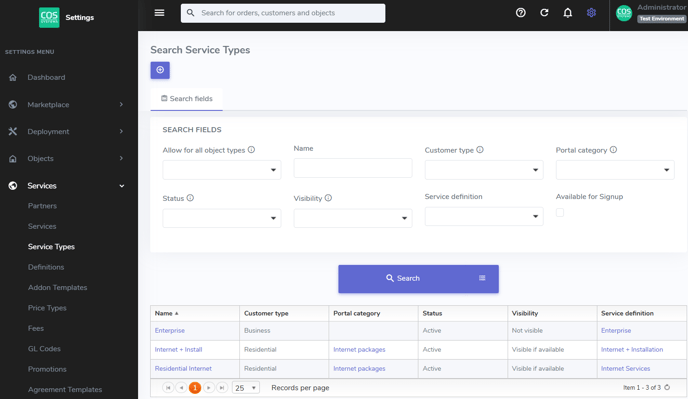
Task: Click info icon beside Status label
Action: click(x=190, y=198)
